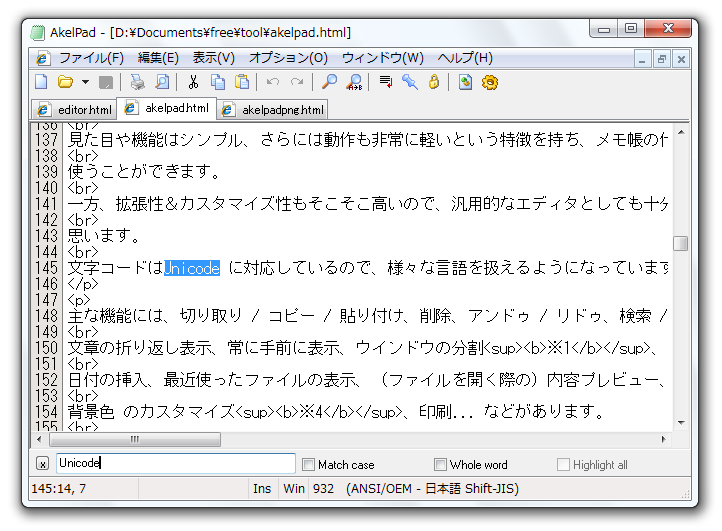Click the Undo arrow icon
This screenshot has height=531, width=722.
pyautogui.click(x=273, y=82)
